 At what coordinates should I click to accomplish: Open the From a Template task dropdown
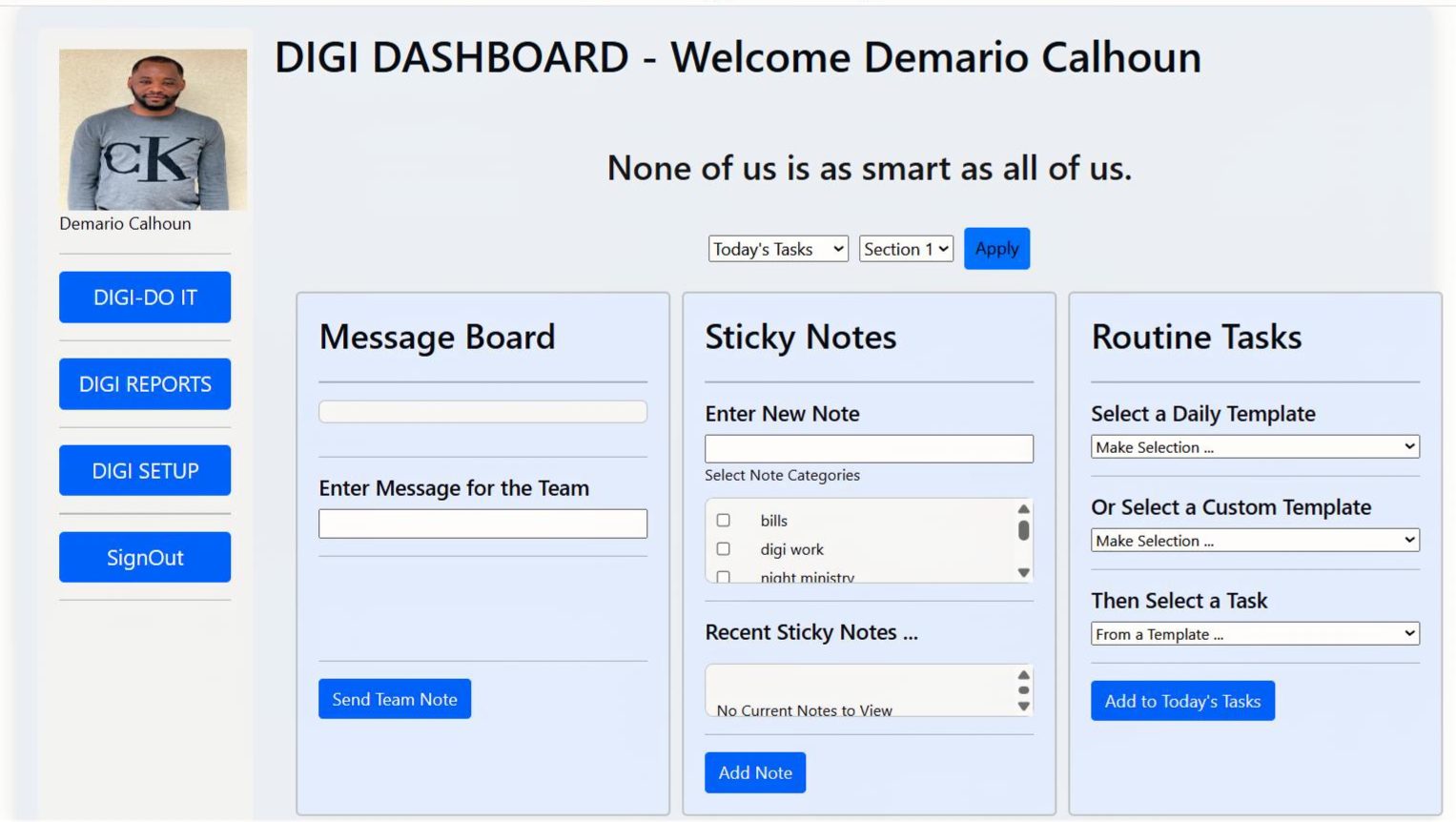[1255, 634]
